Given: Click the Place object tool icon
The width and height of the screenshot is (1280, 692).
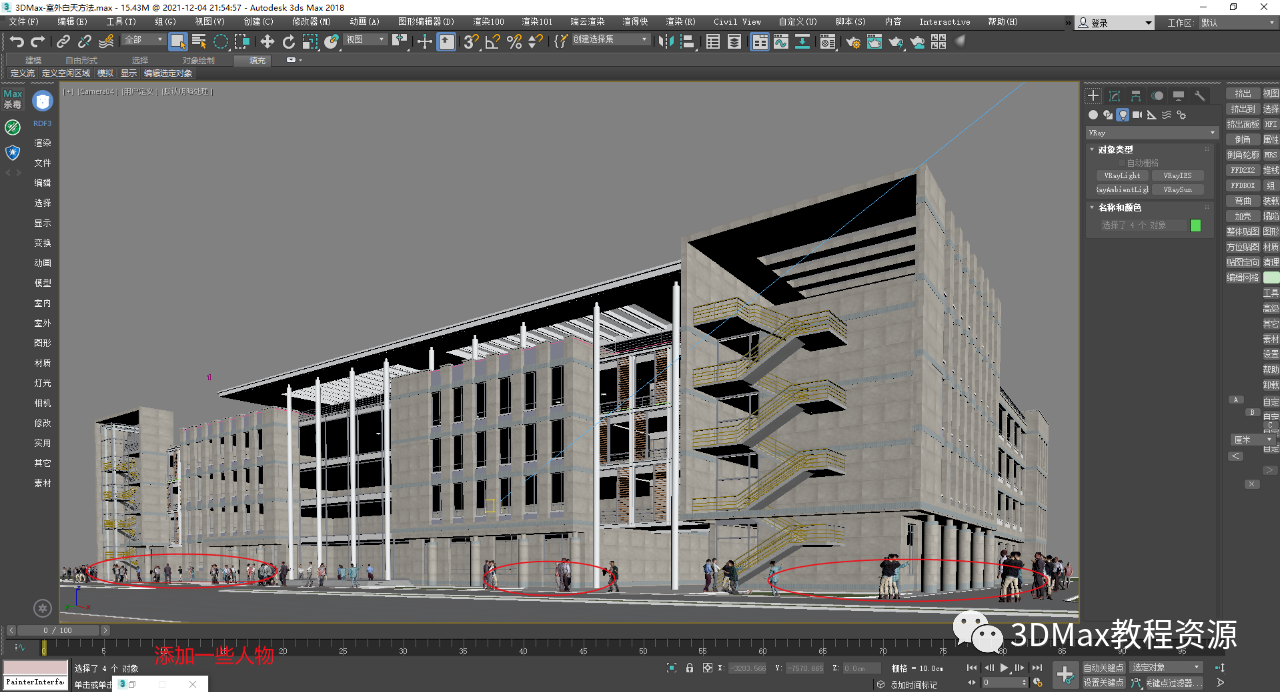Looking at the screenshot, I should click(x=331, y=41).
